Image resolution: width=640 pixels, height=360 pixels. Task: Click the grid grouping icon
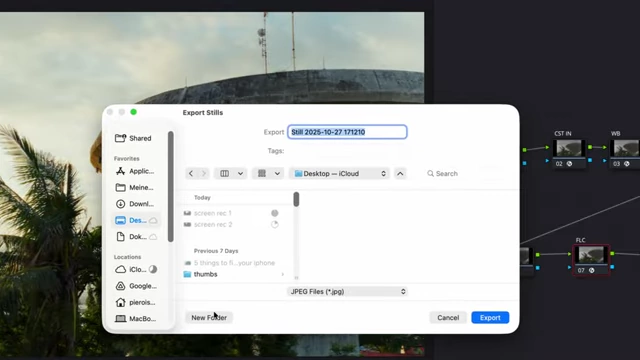[262, 173]
